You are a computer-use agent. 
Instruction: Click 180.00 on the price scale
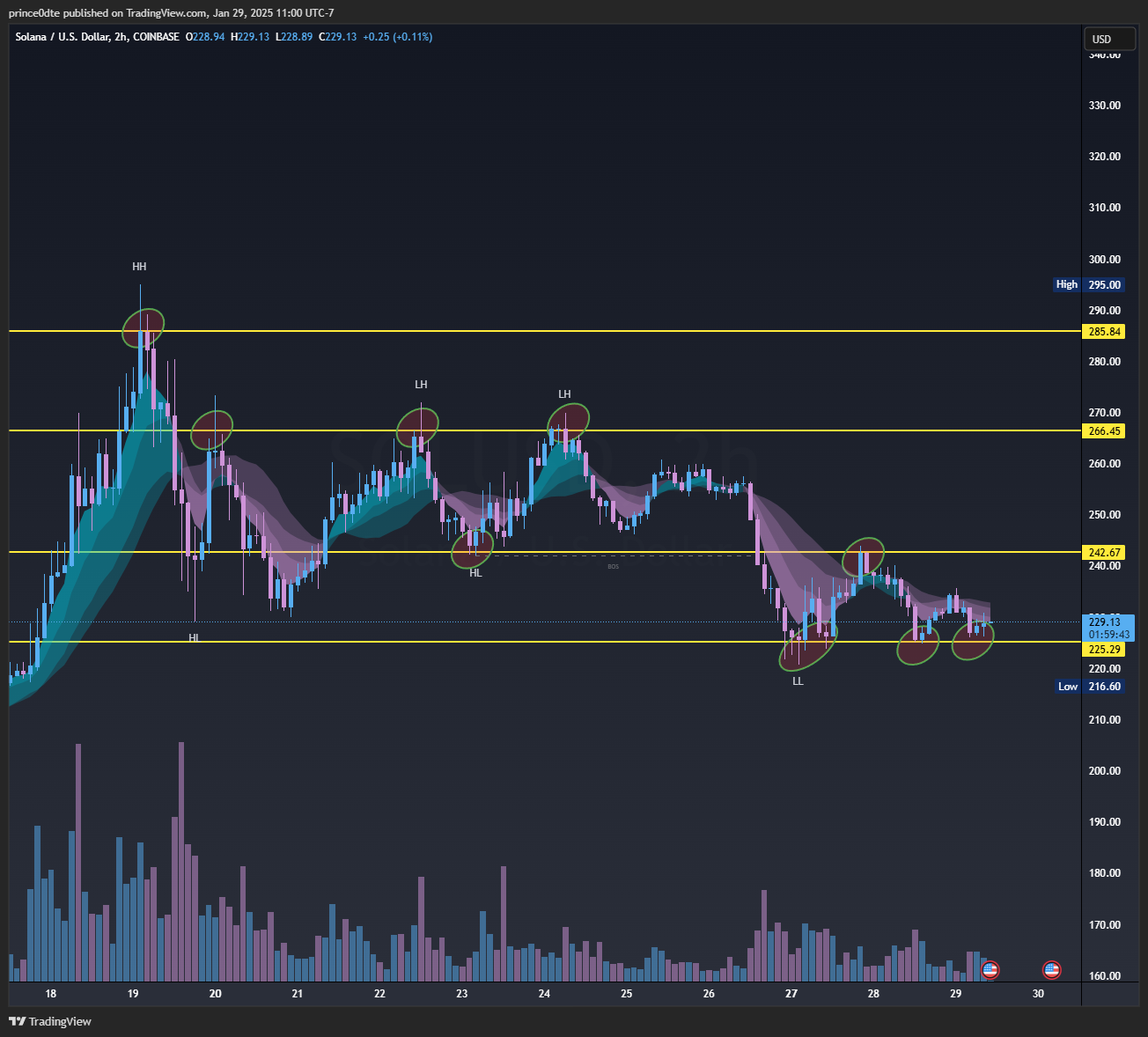point(1105,873)
